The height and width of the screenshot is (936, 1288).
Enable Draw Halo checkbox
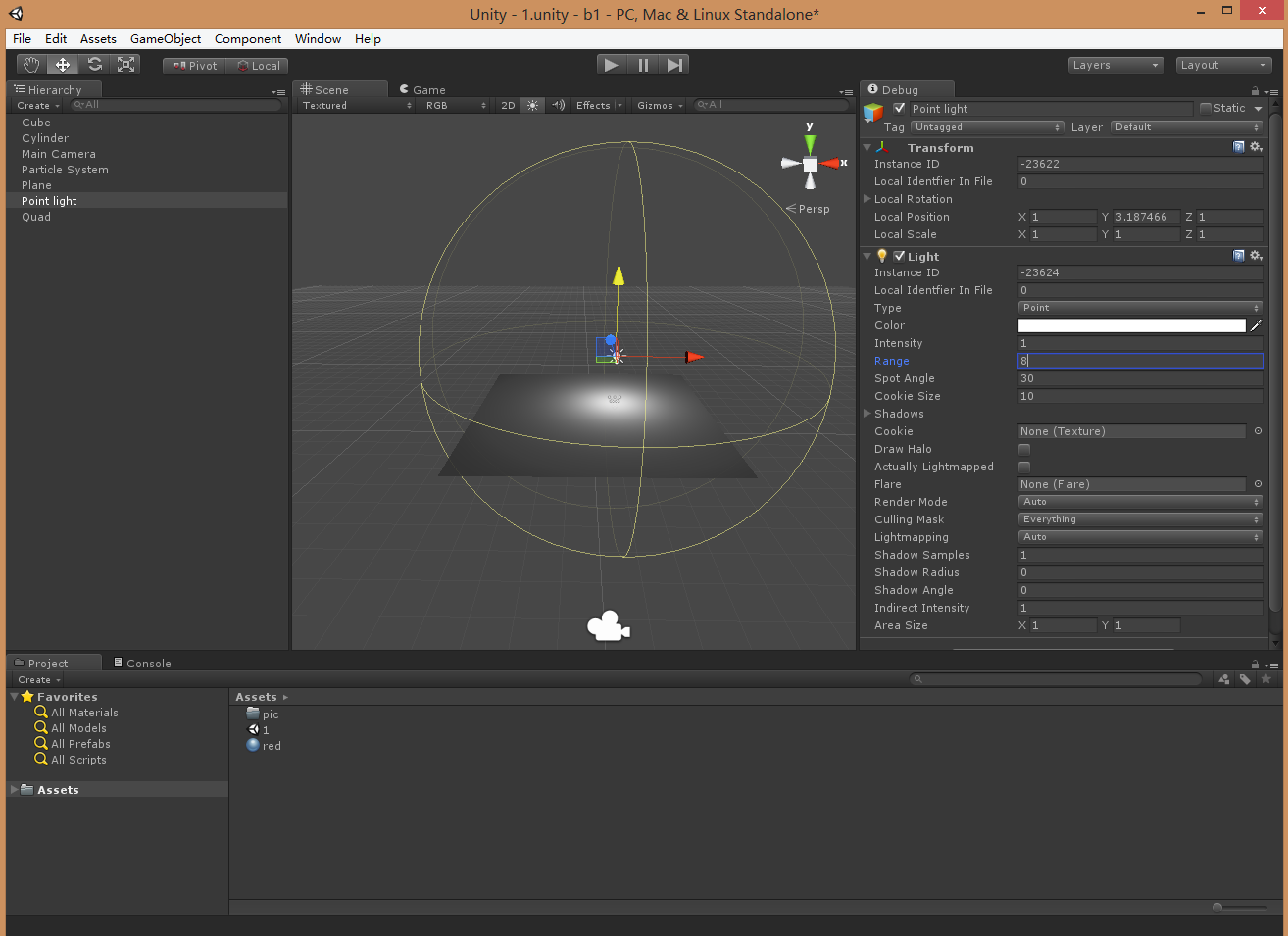tap(1024, 449)
